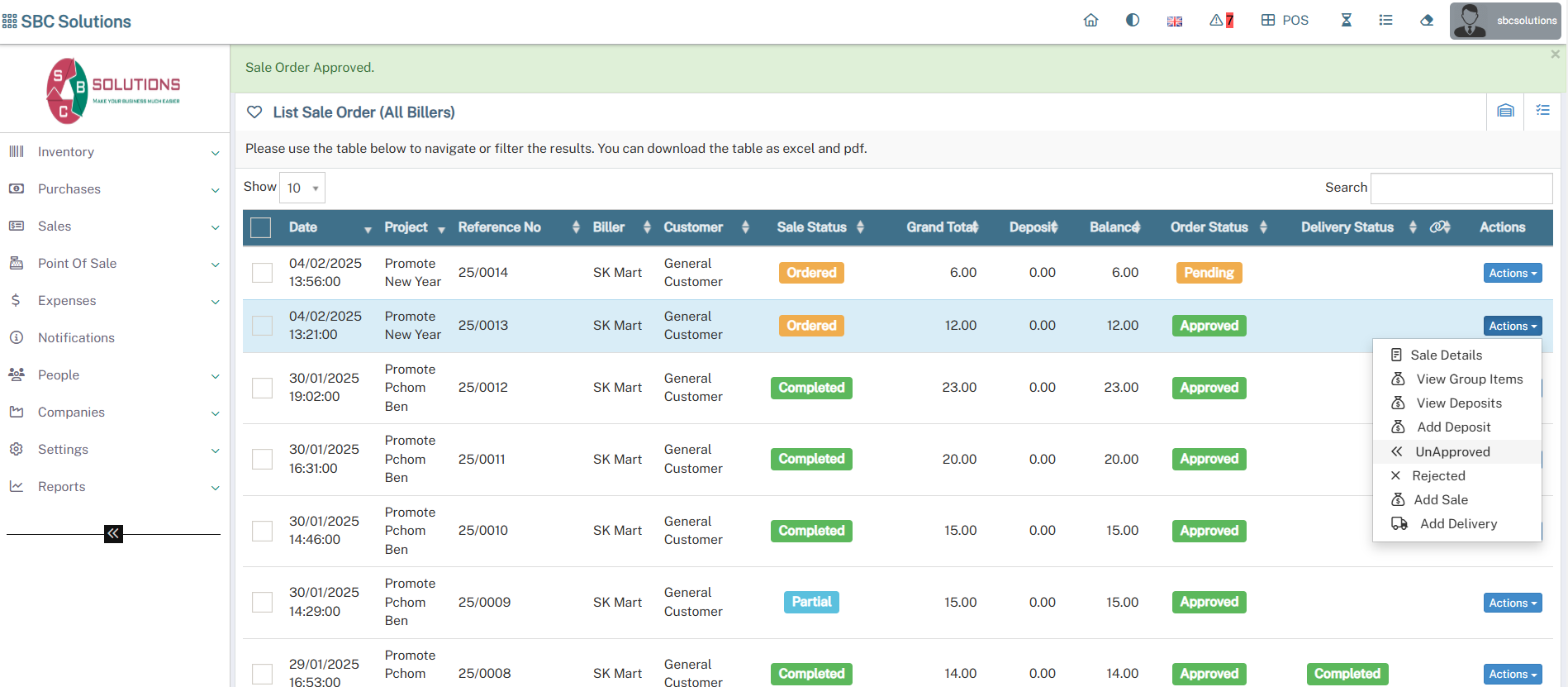The width and height of the screenshot is (1568, 687).
Task: Tick the checkbox for order 25/0012
Action: 262,388
